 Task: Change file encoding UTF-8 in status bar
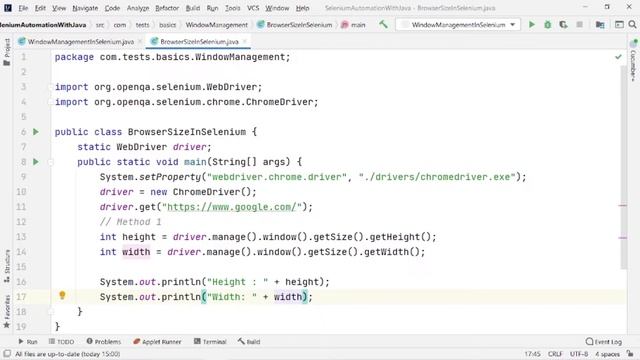(x=579, y=354)
